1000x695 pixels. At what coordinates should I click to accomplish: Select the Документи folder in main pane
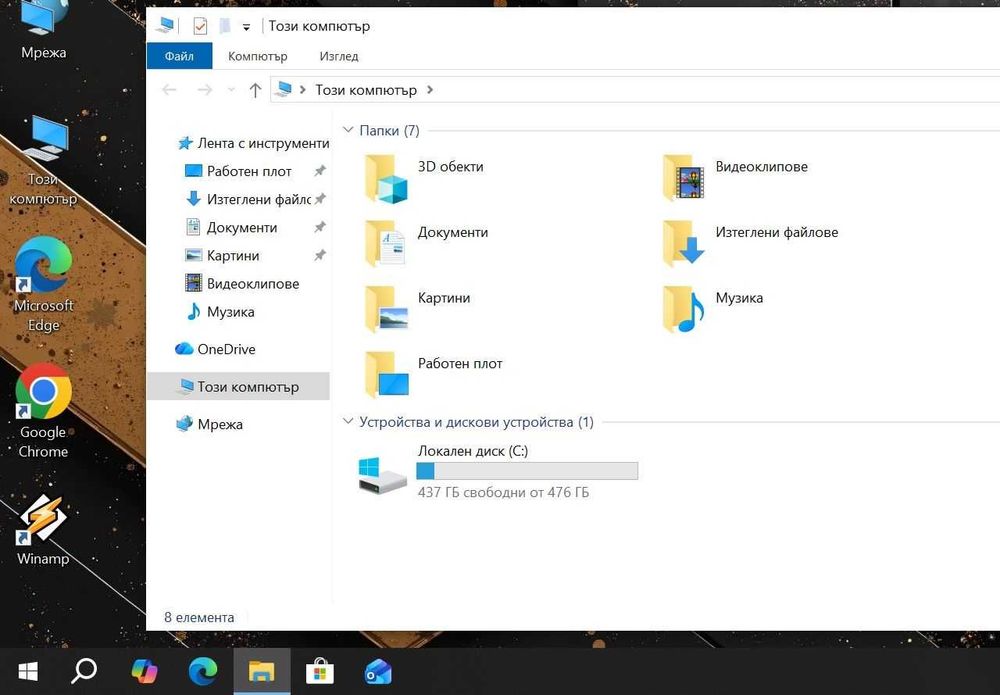pyautogui.click(x=426, y=244)
